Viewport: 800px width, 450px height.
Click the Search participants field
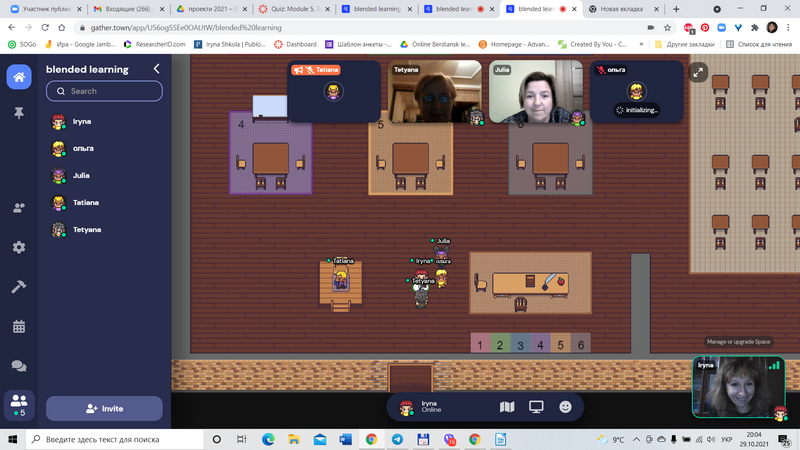pyautogui.click(x=104, y=91)
